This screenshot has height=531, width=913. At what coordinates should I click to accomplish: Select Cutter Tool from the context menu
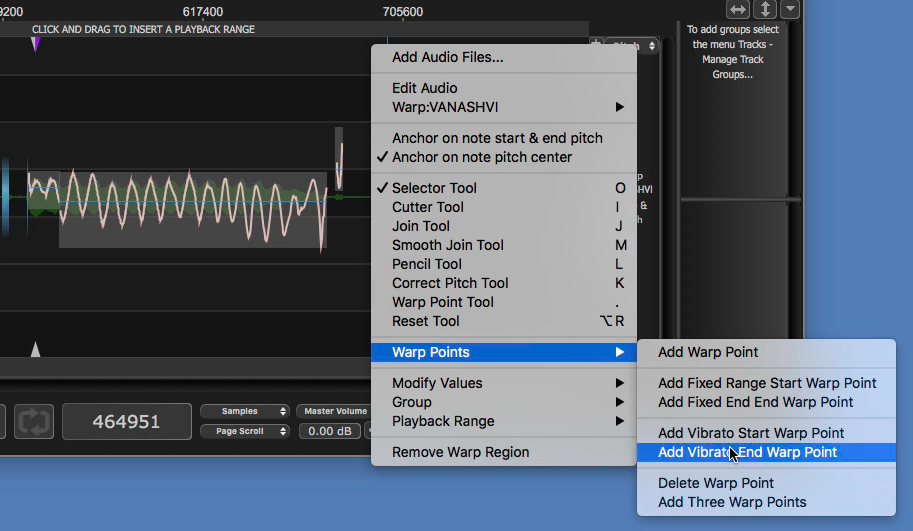point(428,207)
